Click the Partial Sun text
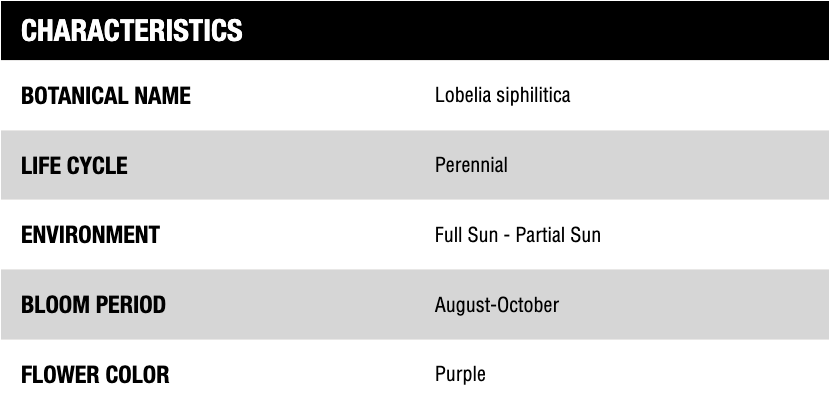831x415 pixels. click(x=558, y=236)
